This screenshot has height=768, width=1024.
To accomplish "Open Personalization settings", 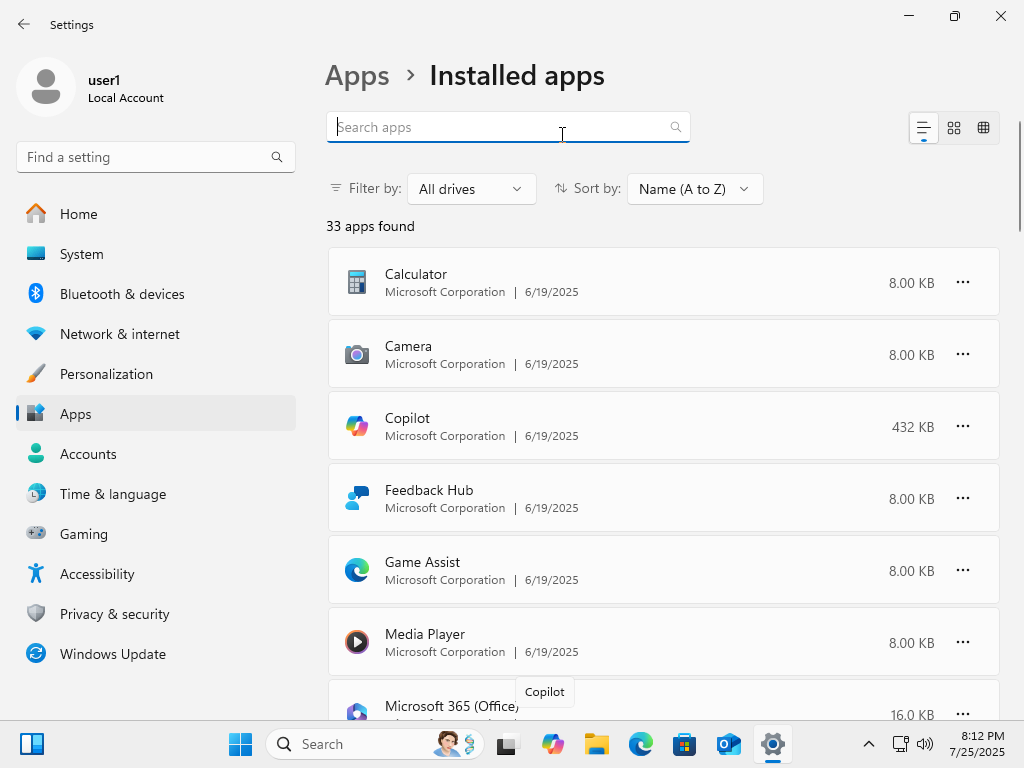I will [x=156, y=374].
